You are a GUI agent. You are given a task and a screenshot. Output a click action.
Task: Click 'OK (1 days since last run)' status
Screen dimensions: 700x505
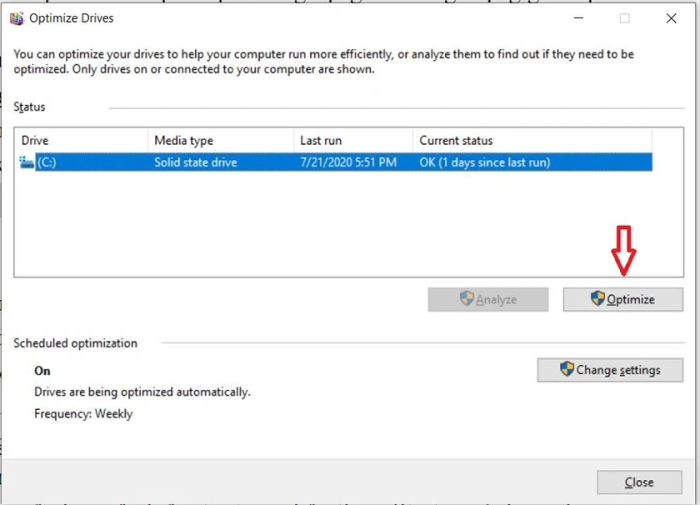coord(485,162)
